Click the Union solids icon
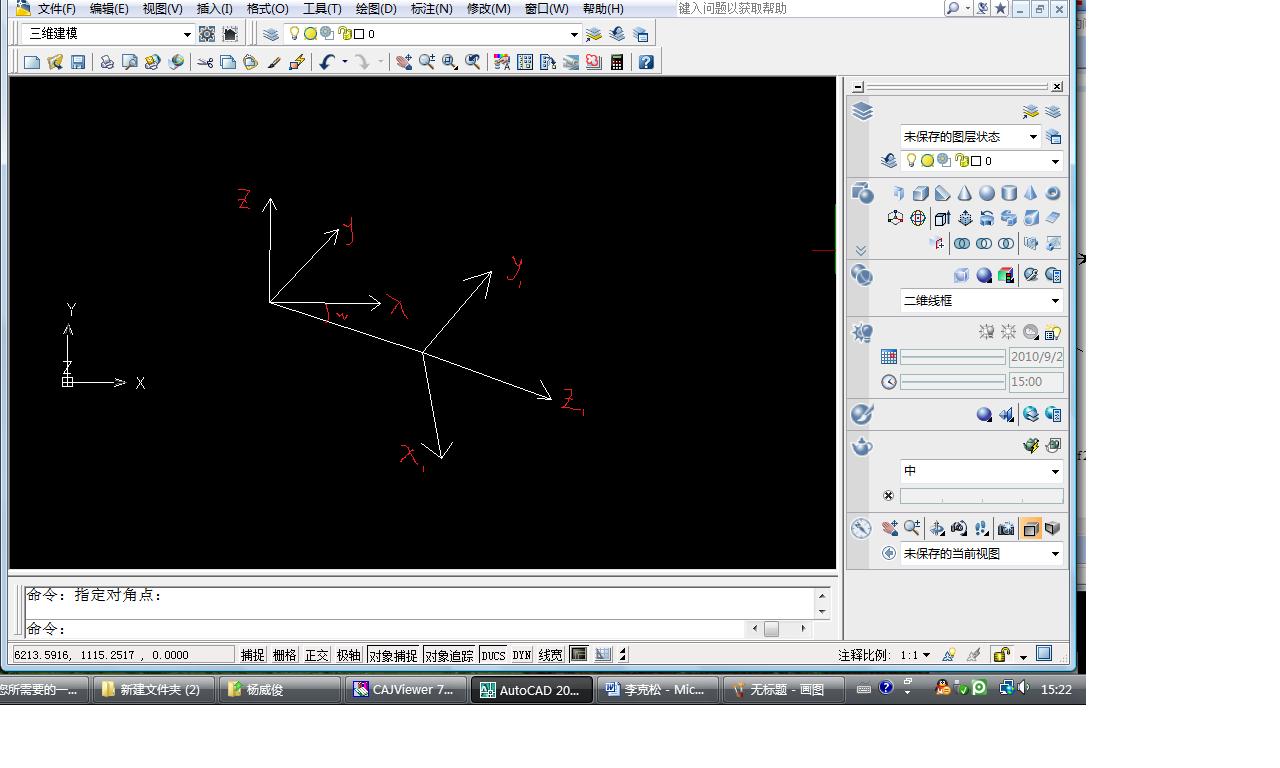 pos(962,243)
